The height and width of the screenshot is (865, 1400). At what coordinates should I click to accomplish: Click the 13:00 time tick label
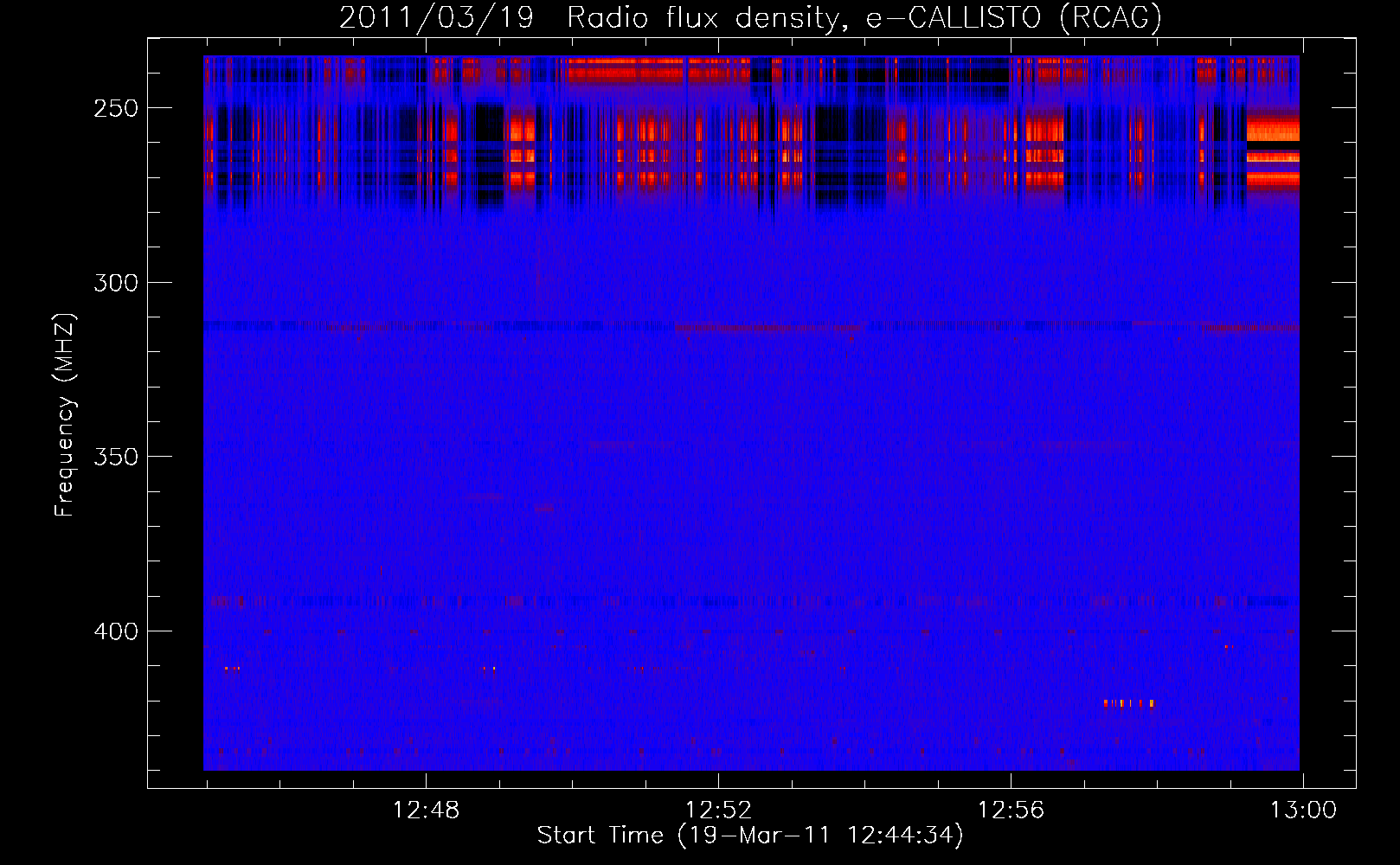pyautogui.click(x=1303, y=811)
